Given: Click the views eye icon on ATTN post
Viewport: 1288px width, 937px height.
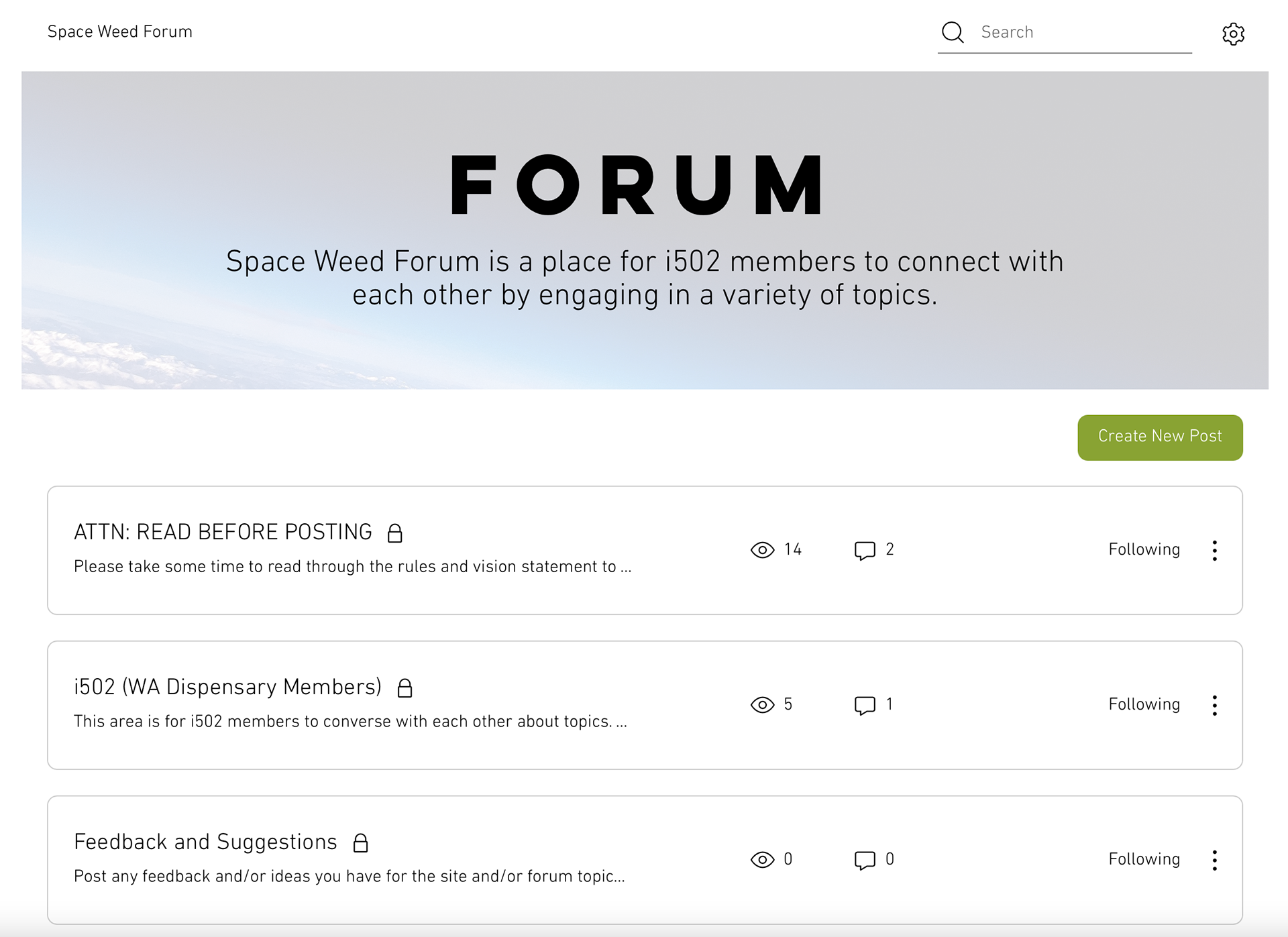Looking at the screenshot, I should pyautogui.click(x=762, y=550).
